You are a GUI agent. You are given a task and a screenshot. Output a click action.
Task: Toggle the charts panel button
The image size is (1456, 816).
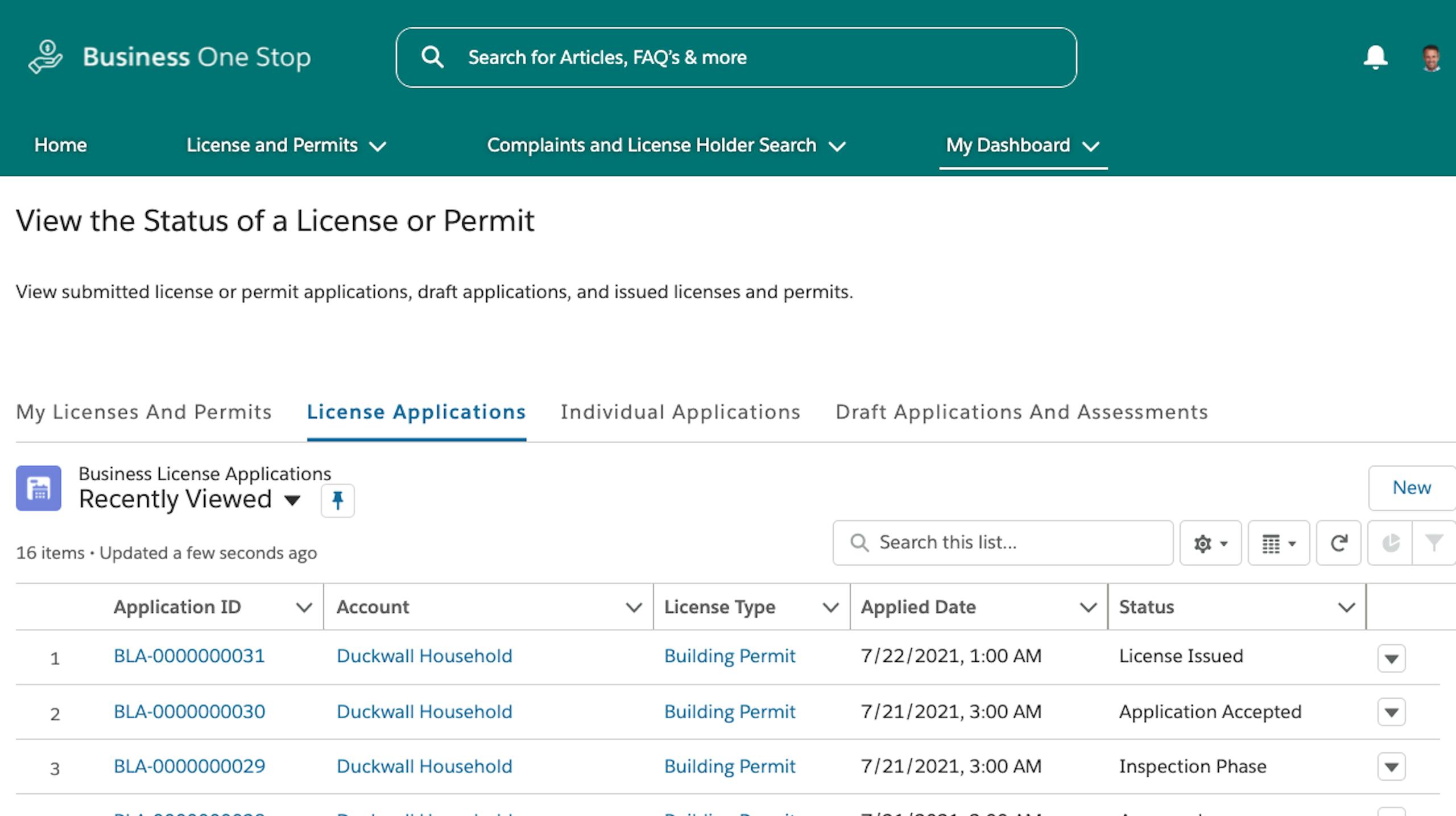pyautogui.click(x=1390, y=543)
